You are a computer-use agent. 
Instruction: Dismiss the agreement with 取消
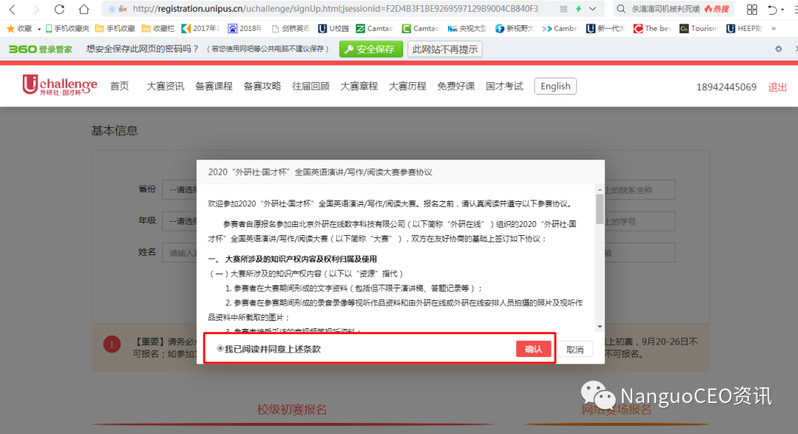[575, 350]
